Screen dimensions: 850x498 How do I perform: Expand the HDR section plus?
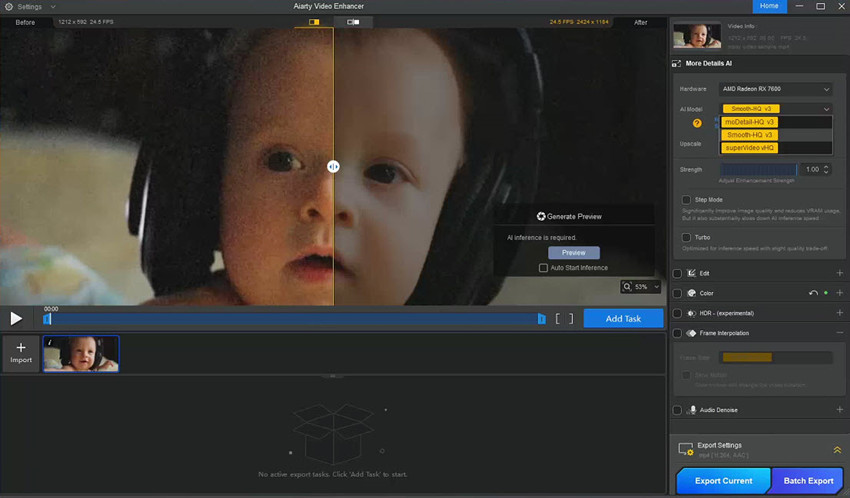click(840, 313)
